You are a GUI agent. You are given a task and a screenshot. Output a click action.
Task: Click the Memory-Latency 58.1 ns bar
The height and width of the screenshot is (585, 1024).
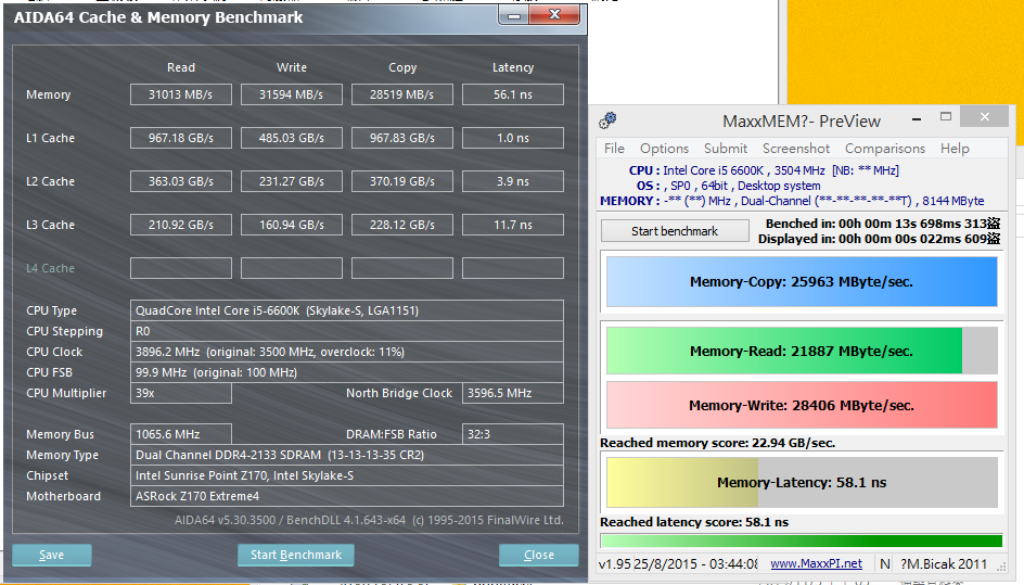click(801, 482)
